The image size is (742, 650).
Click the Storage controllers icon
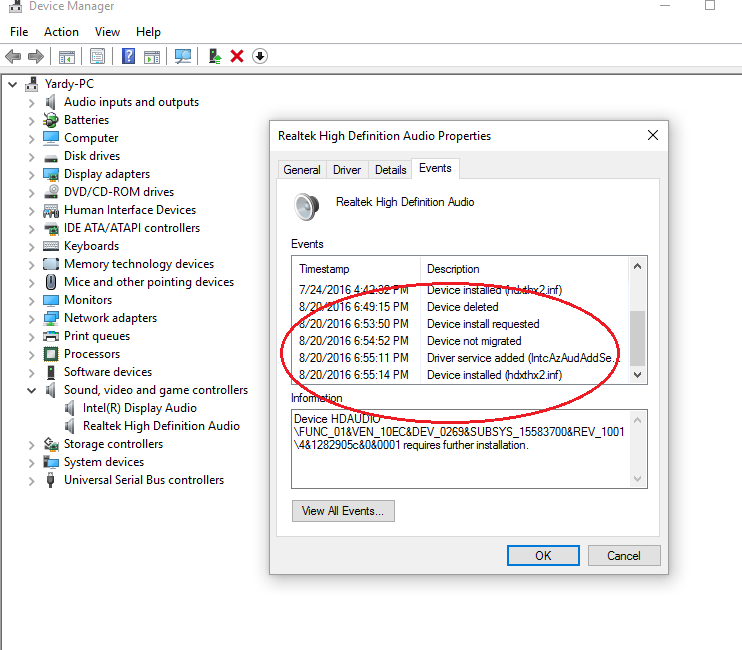pyautogui.click(x=51, y=444)
